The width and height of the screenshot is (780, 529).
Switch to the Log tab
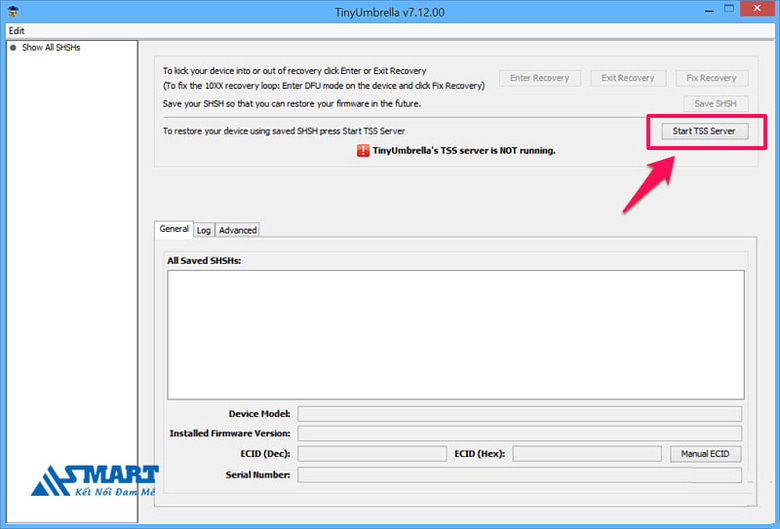pyautogui.click(x=203, y=230)
